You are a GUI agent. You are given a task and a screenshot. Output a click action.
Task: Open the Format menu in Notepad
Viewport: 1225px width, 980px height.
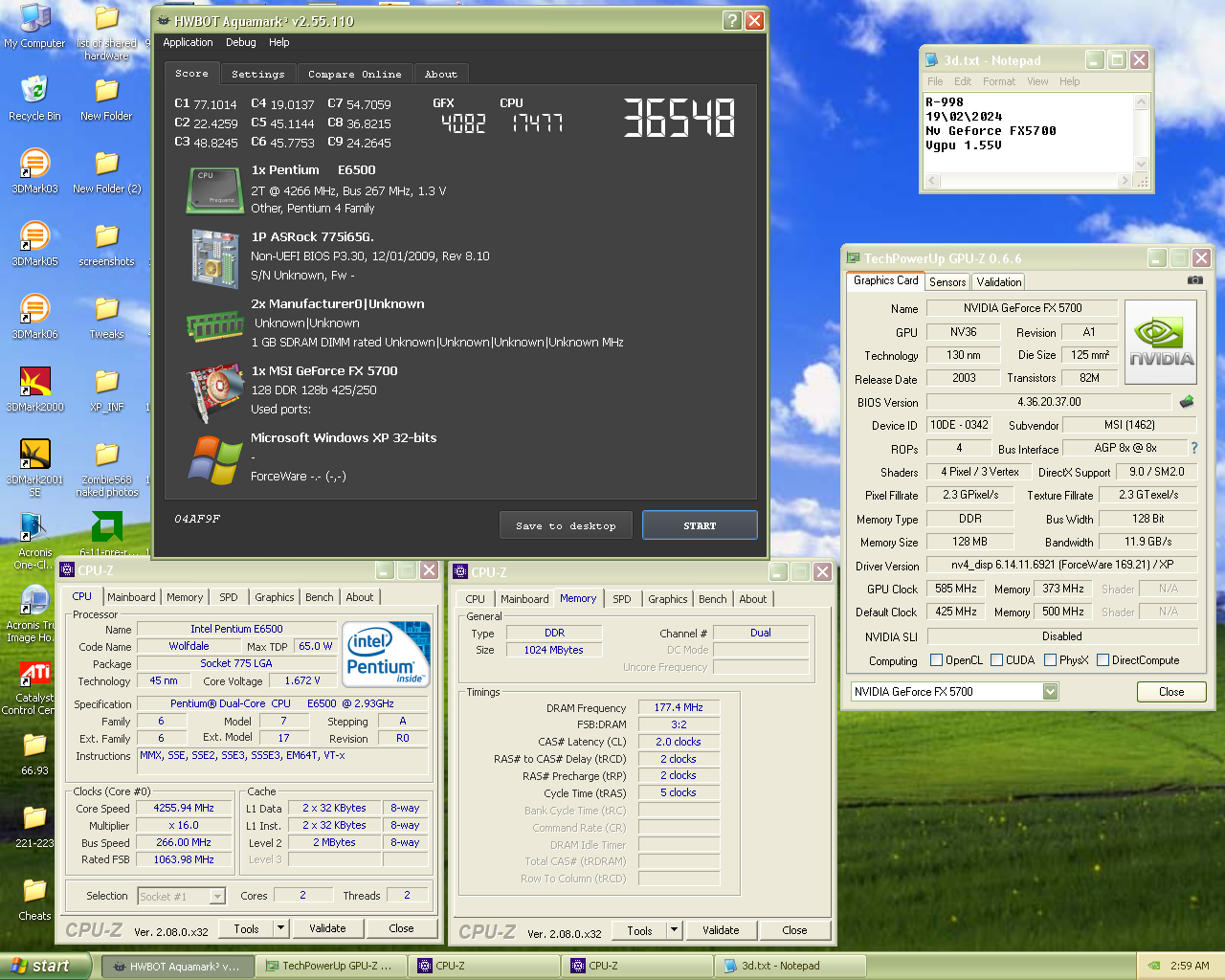point(999,81)
